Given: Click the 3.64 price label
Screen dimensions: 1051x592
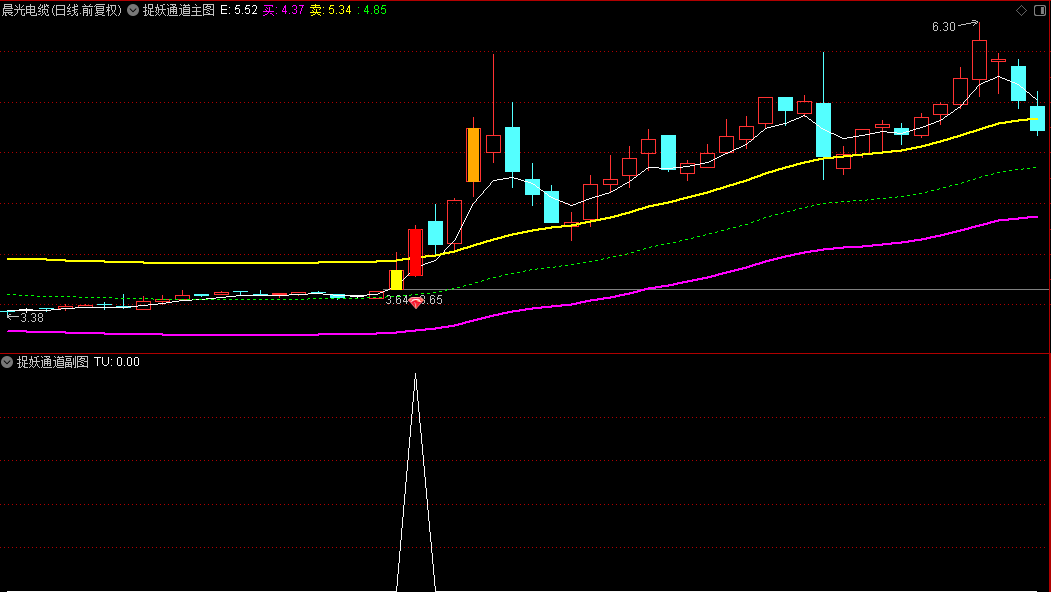Looking at the screenshot, I should coord(397,300).
